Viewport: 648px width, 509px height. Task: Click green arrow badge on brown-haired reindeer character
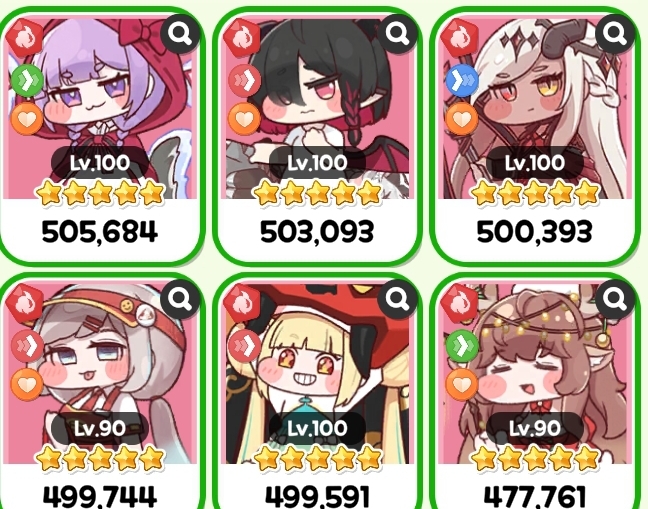(x=462, y=346)
